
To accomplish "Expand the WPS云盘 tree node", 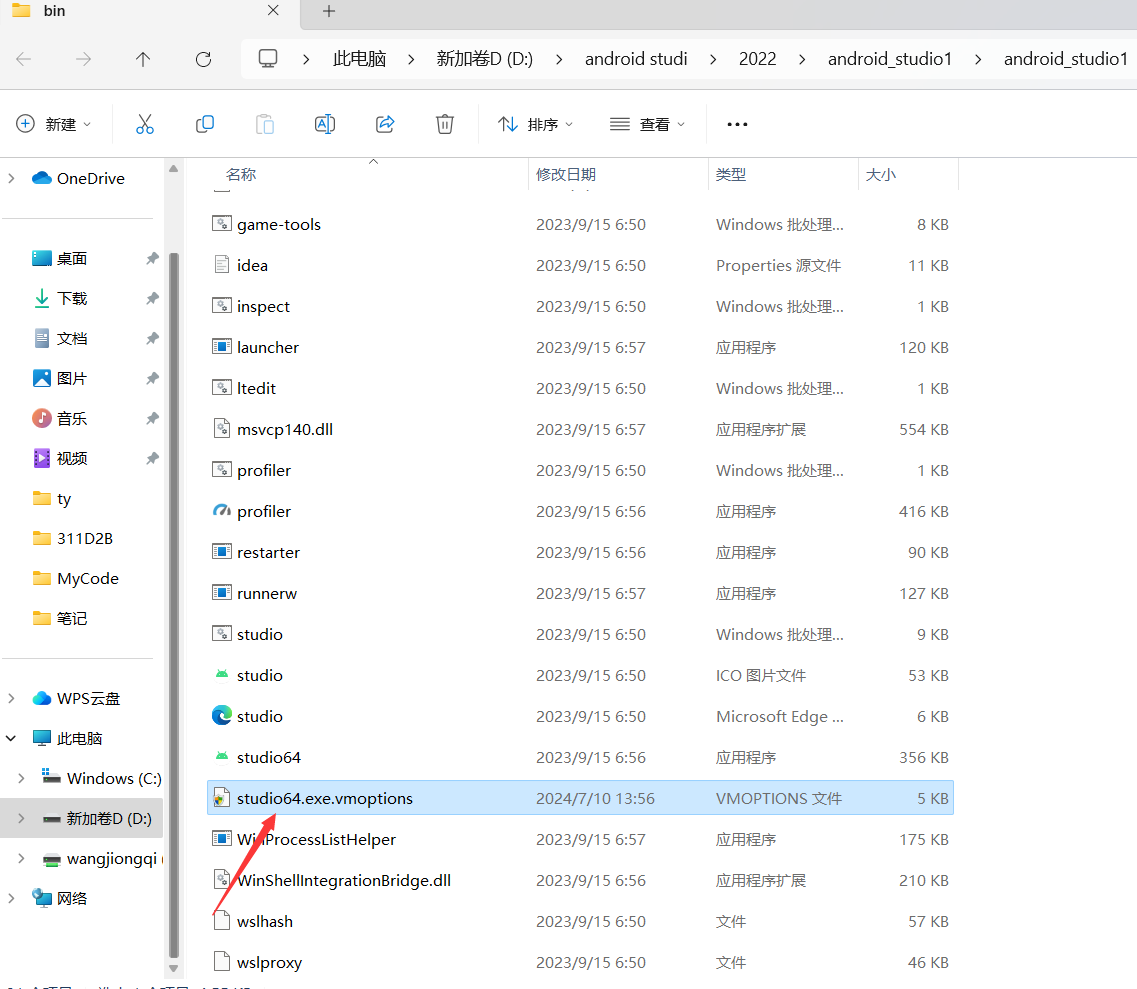I will click(12, 698).
